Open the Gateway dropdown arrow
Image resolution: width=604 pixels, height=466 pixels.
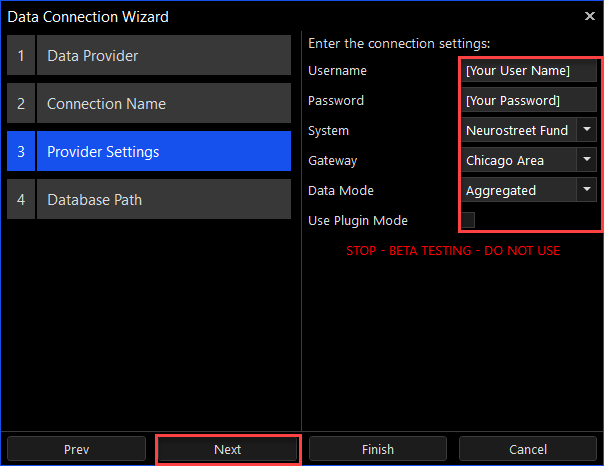[586, 160]
